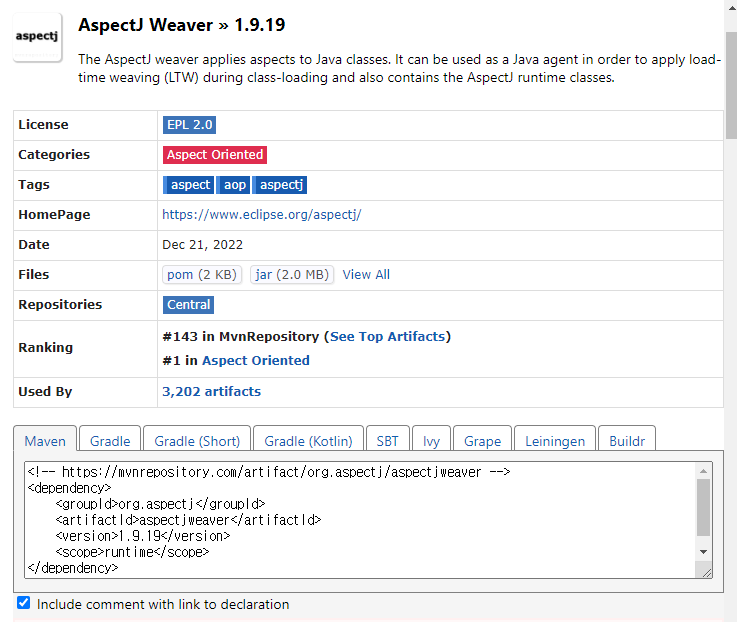The width and height of the screenshot is (737, 622).
Task: Click the AspectJ Weaver » 1.9.19 title
Action: pyautogui.click(x=181, y=25)
